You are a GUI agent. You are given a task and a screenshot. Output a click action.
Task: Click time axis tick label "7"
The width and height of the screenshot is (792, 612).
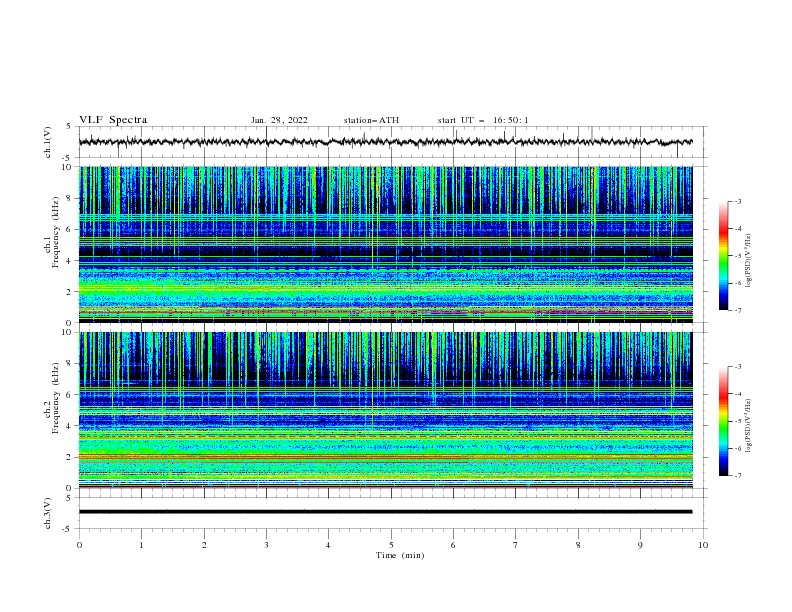[516, 545]
